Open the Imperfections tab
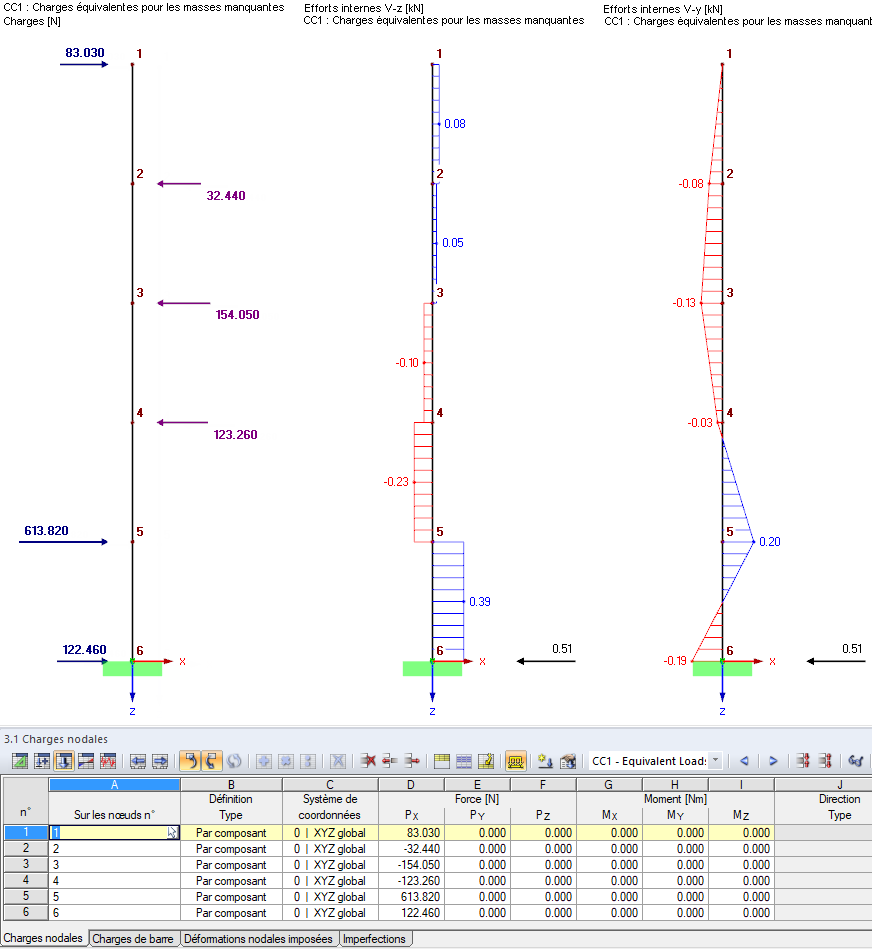Screen dimensions: 872x949 pyautogui.click(x=375, y=939)
